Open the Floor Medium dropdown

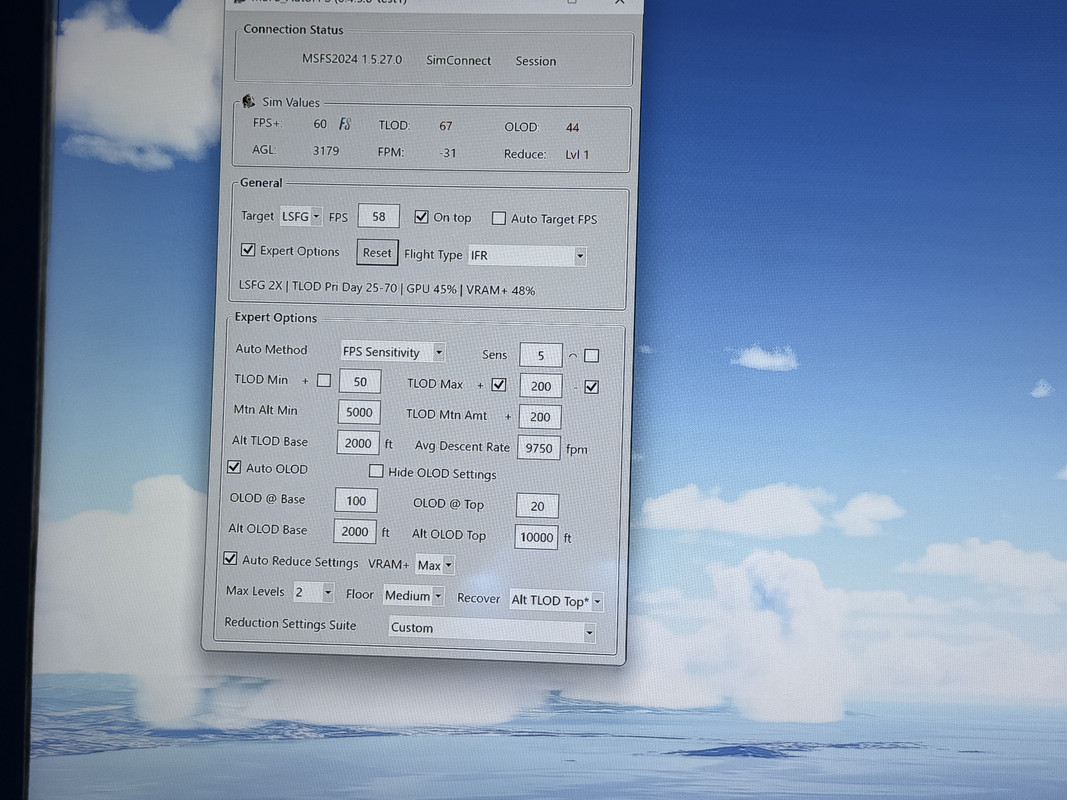point(414,596)
